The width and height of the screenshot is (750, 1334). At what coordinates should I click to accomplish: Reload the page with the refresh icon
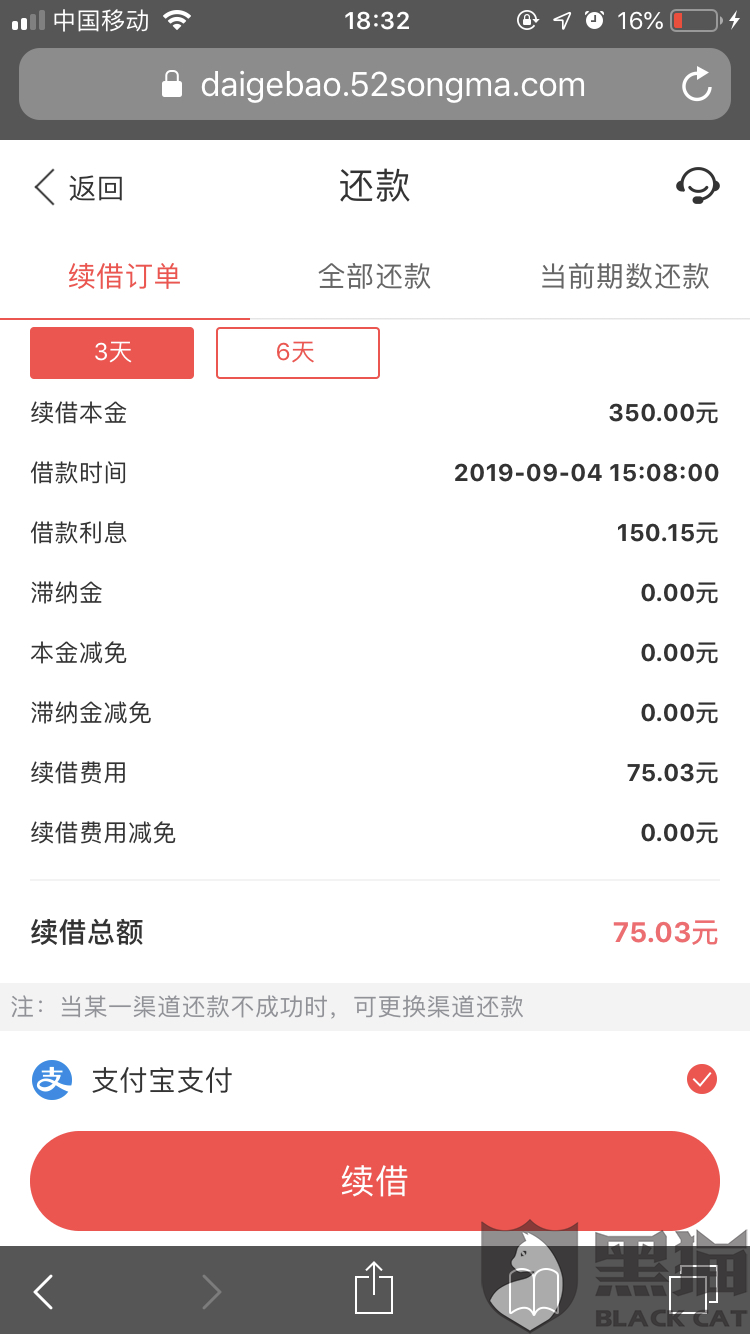[x=697, y=85]
